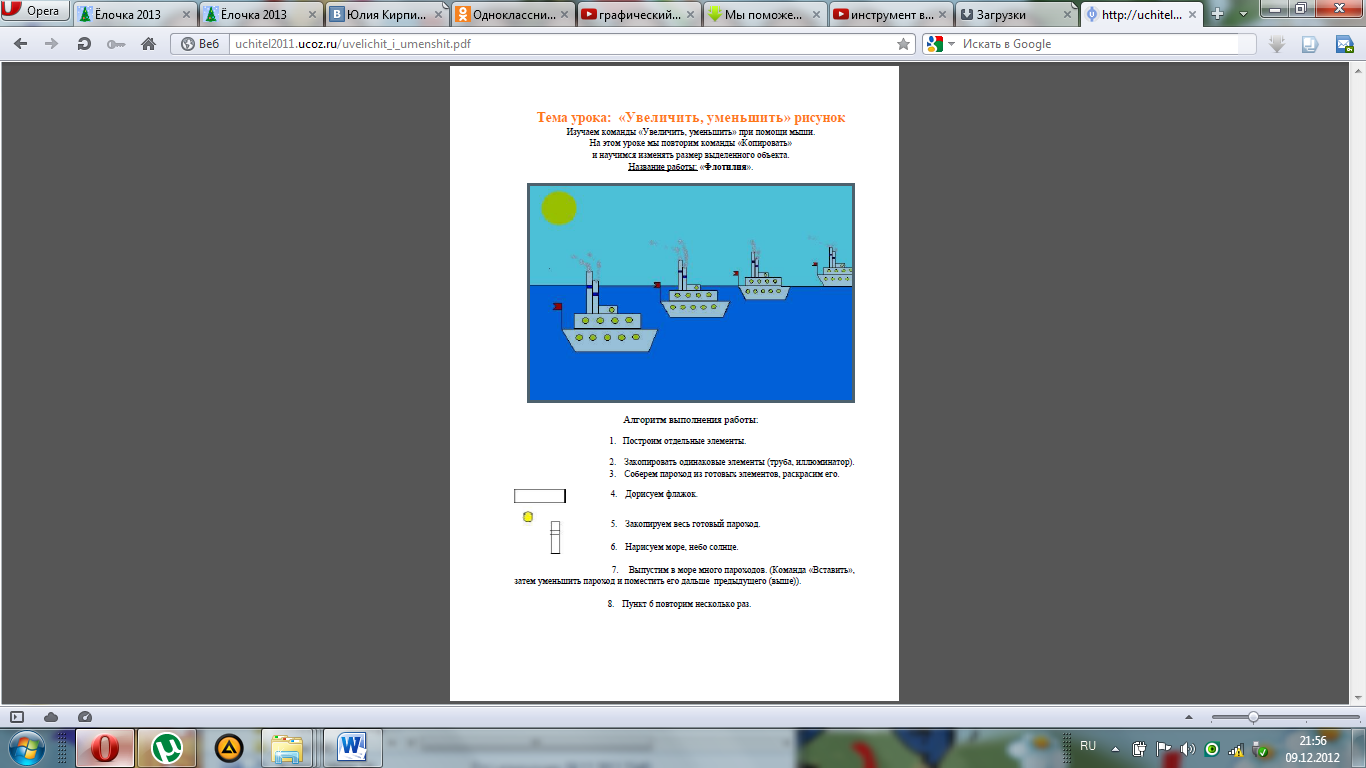Go to the Home page
The height and width of the screenshot is (768, 1366).
148,44
